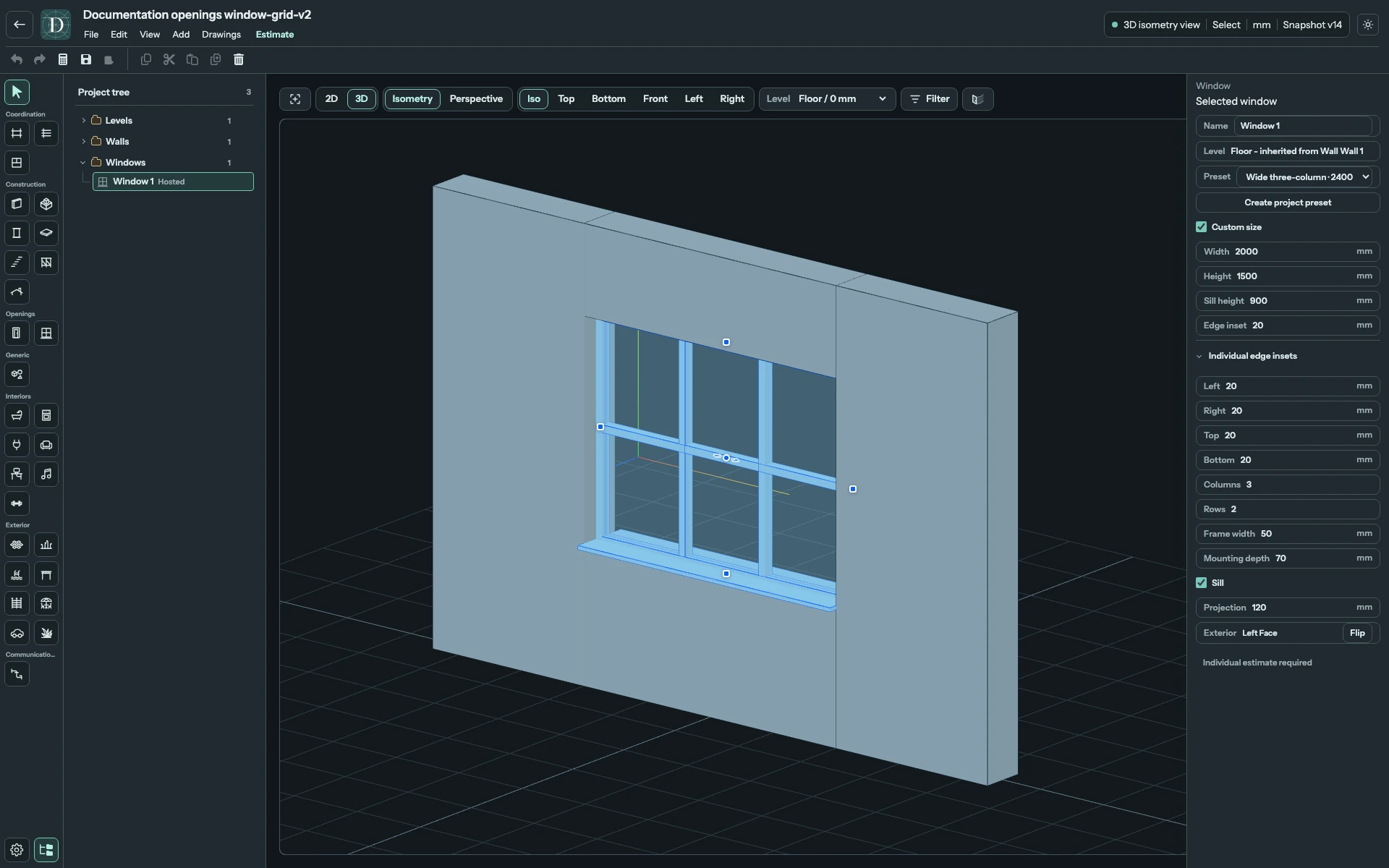The image size is (1389, 868).
Task: Switch to 2D view mode
Action: click(331, 99)
